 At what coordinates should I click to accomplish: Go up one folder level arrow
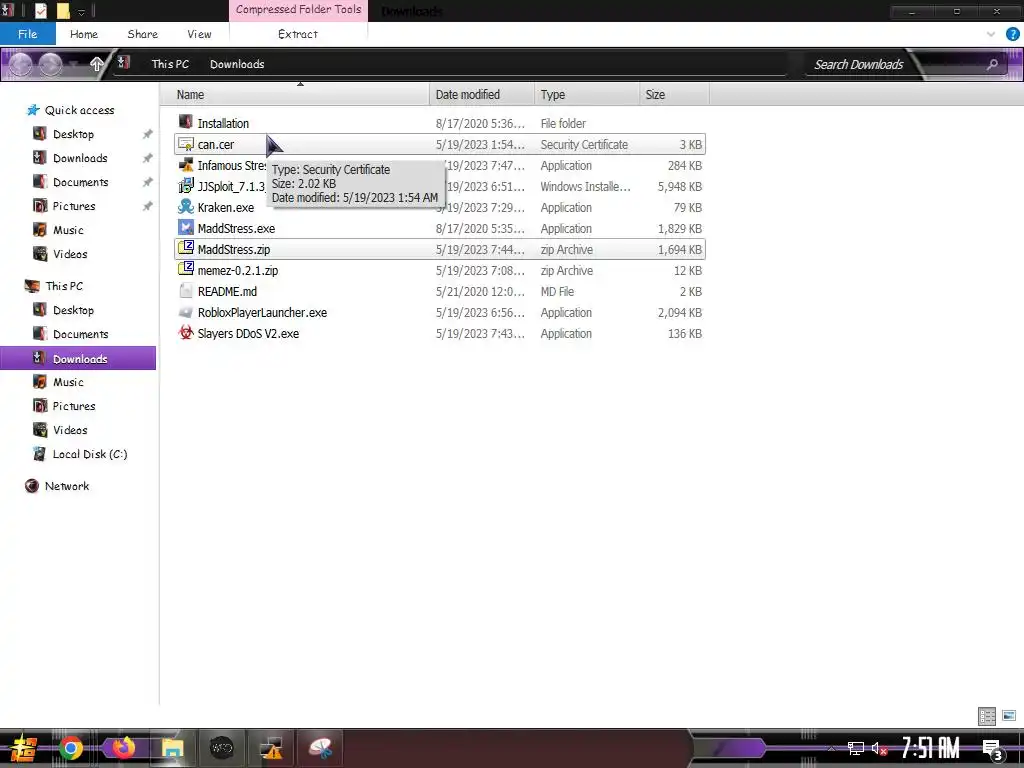97,64
